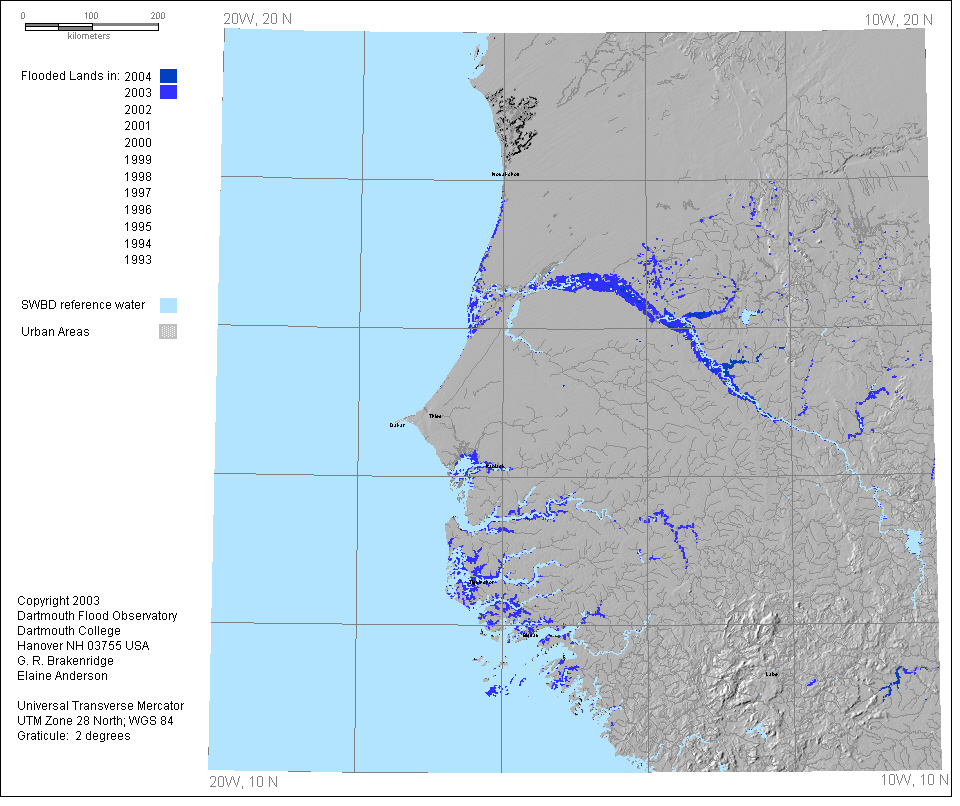Click the '20W, 10 N' corner label
The width and height of the screenshot is (960, 806).
tap(243, 780)
